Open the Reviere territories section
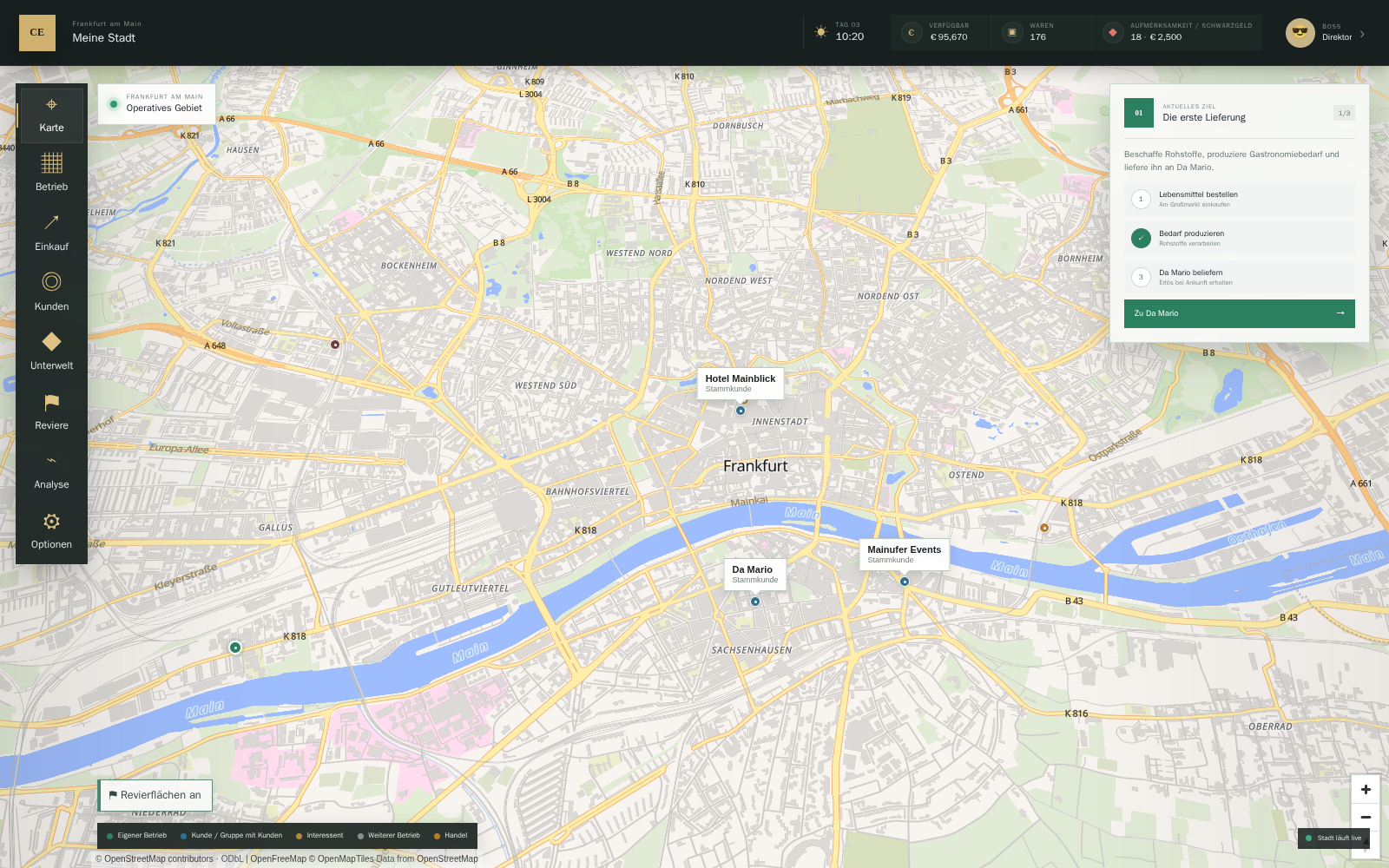The width and height of the screenshot is (1389, 868). 51,412
